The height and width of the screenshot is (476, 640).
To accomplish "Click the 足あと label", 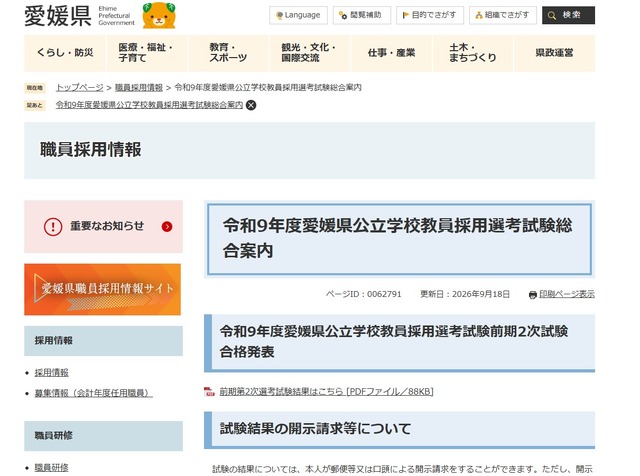I will pos(35,105).
